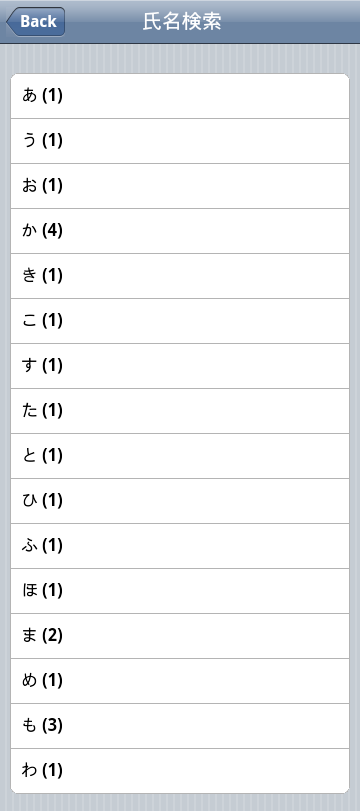Choose the ほ (1) list item

pyautogui.click(x=180, y=591)
